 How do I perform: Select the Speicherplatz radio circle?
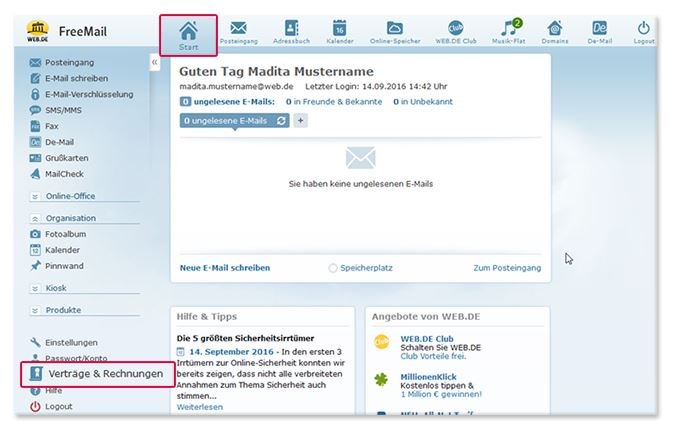click(333, 268)
